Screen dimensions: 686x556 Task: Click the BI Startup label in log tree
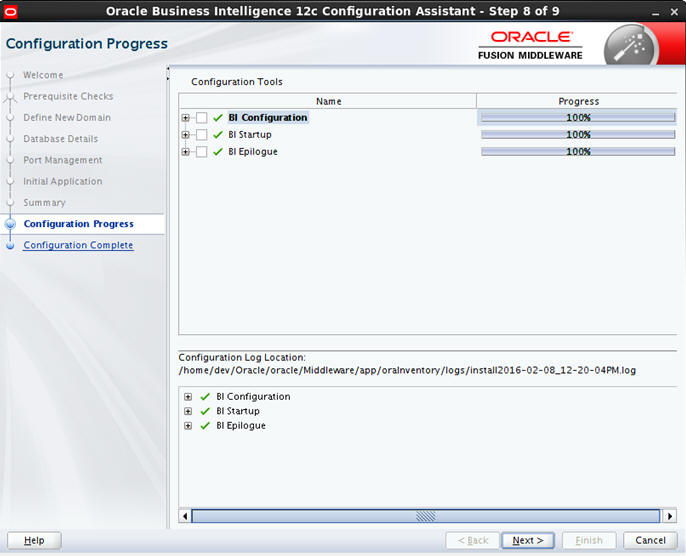(x=238, y=411)
